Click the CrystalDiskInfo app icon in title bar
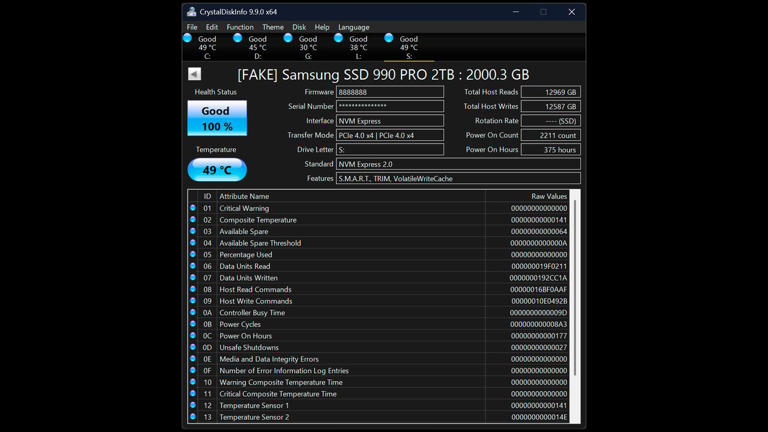This screenshot has width=768, height=432. 192,12
